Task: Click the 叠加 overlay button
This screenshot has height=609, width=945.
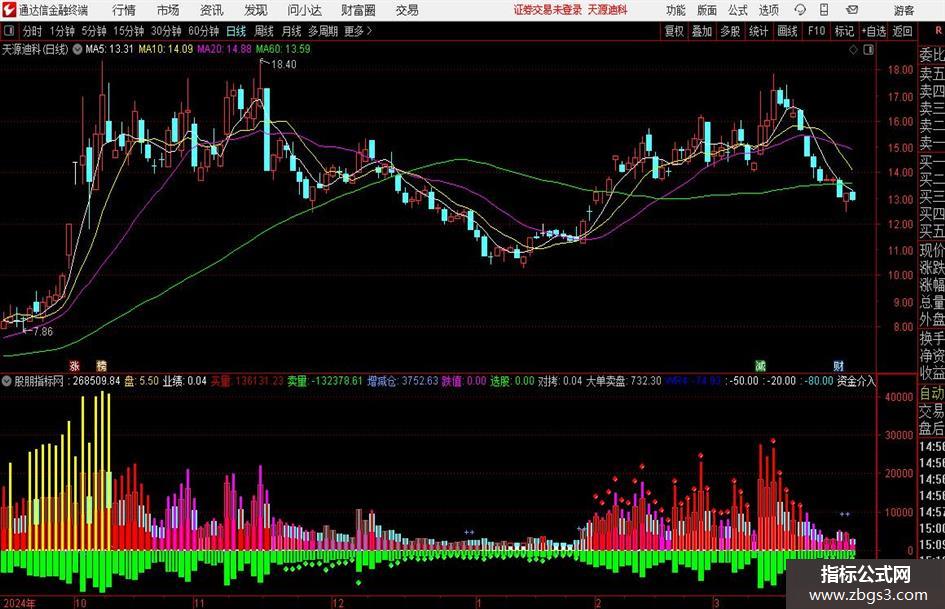Action: pos(702,31)
